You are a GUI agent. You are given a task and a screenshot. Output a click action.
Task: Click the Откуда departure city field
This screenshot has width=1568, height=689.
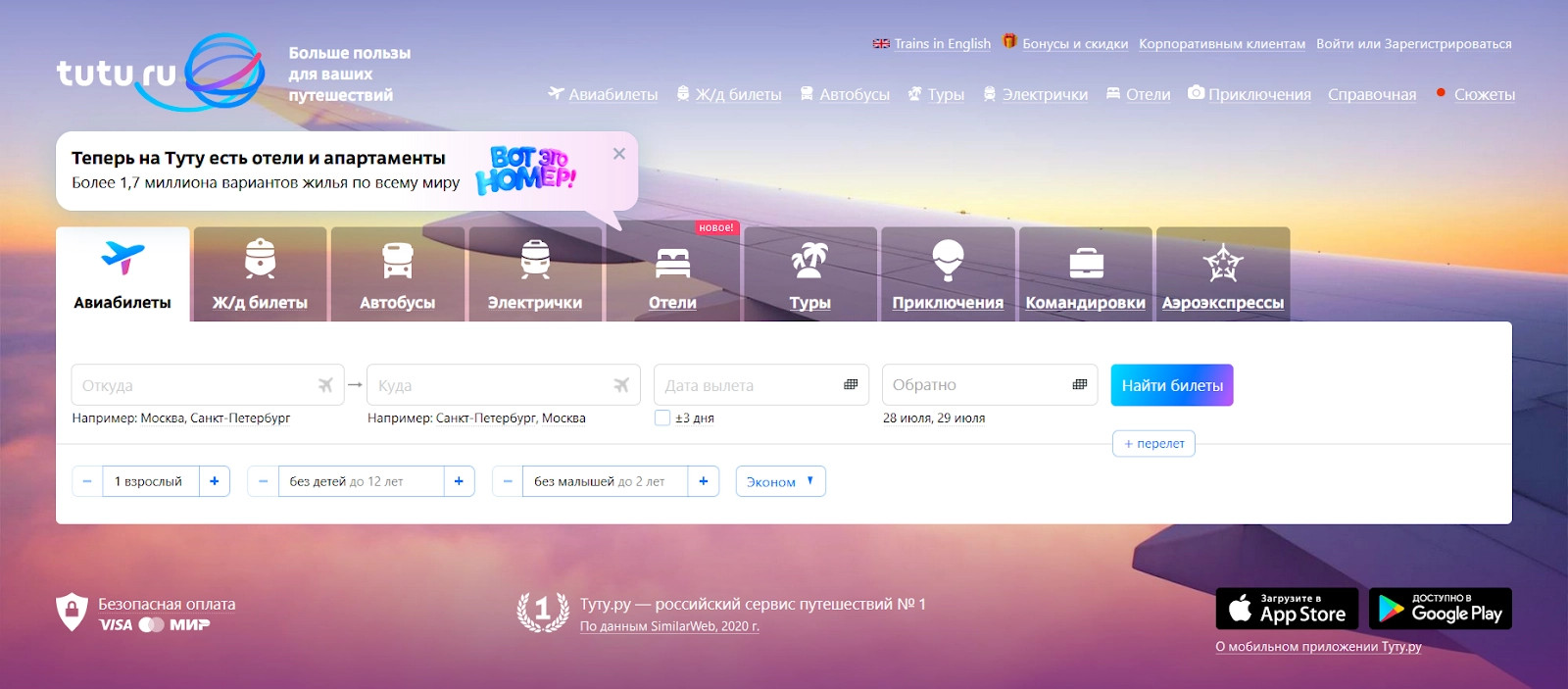pos(208,385)
